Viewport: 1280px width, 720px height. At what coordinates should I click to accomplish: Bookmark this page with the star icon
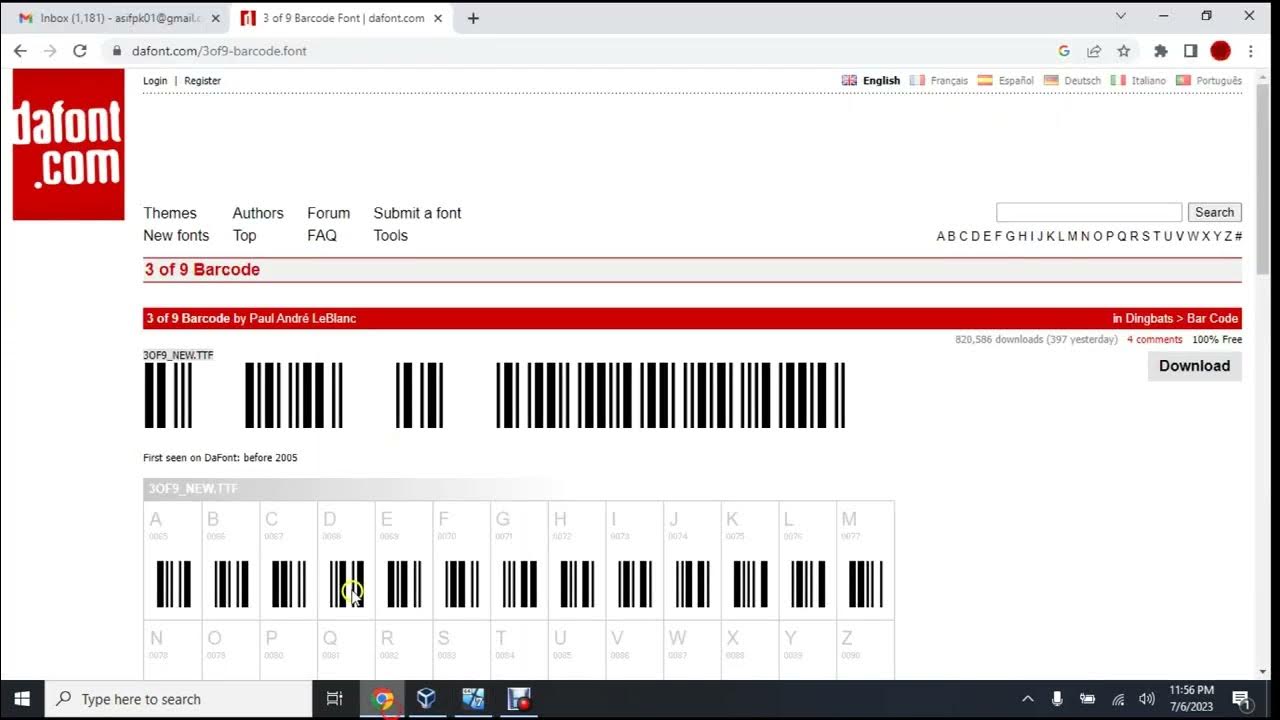[x=1124, y=51]
